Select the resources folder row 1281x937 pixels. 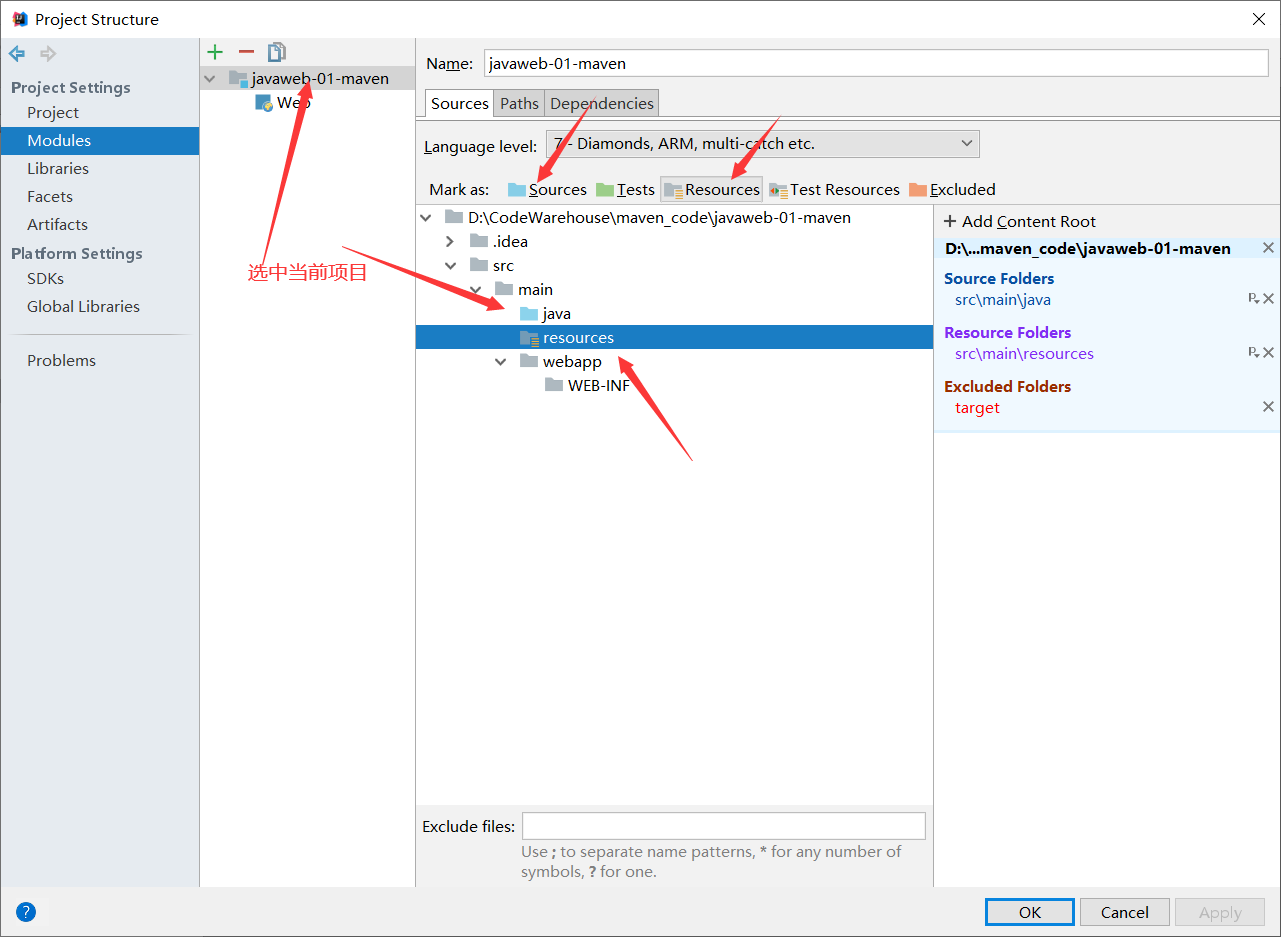pyautogui.click(x=674, y=338)
